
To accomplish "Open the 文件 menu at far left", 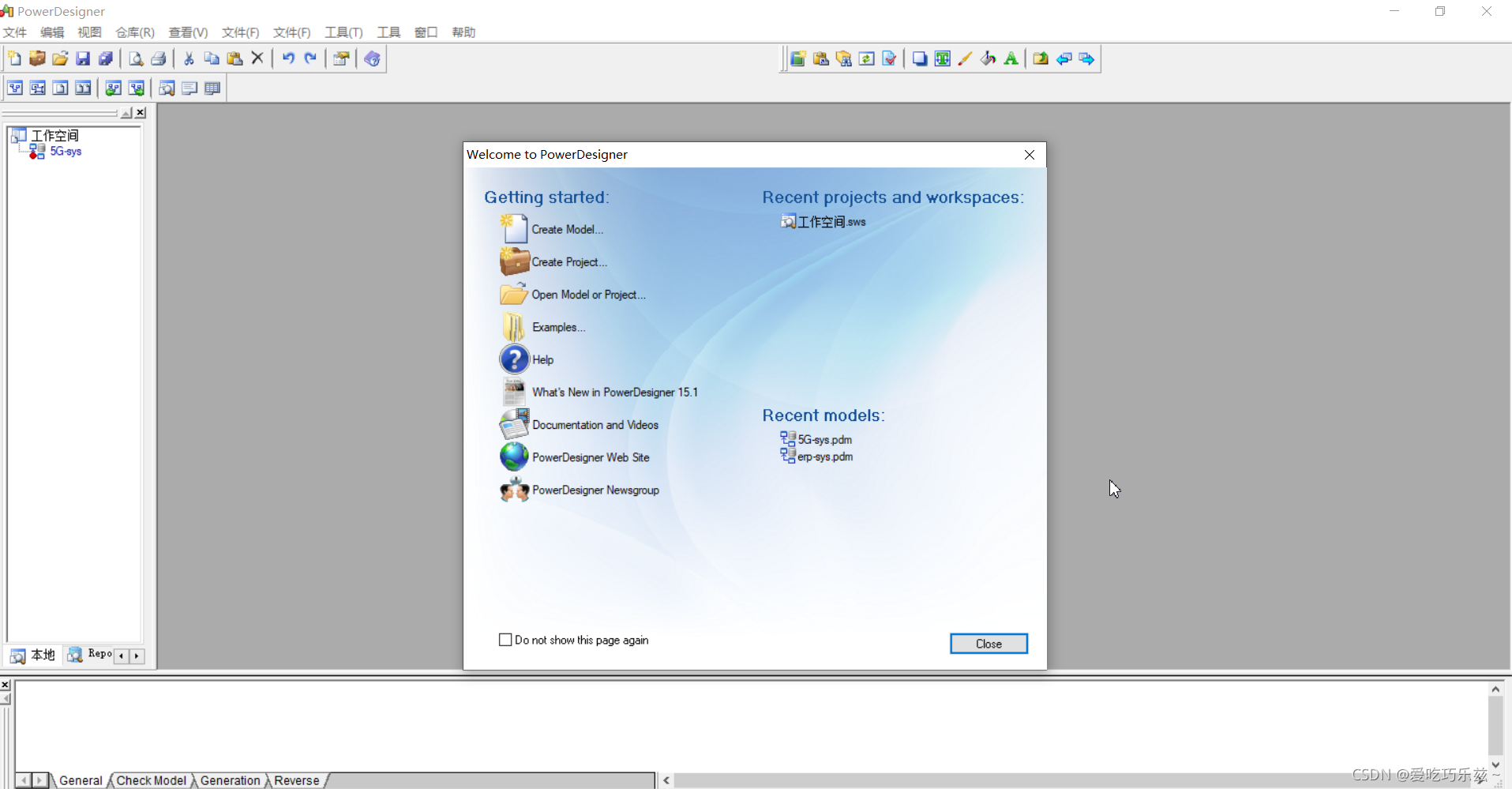I will click(15, 32).
